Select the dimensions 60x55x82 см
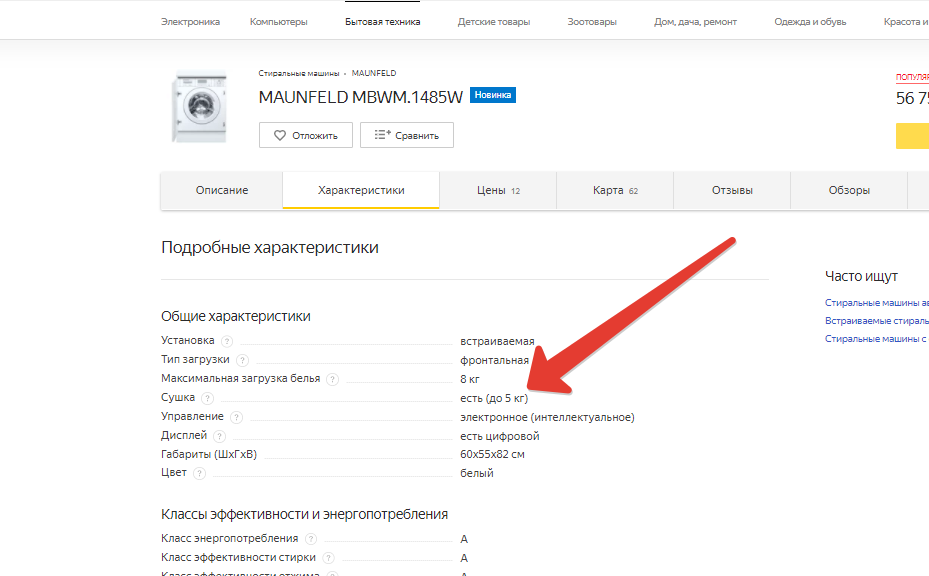This screenshot has height=576, width=929. (492, 455)
